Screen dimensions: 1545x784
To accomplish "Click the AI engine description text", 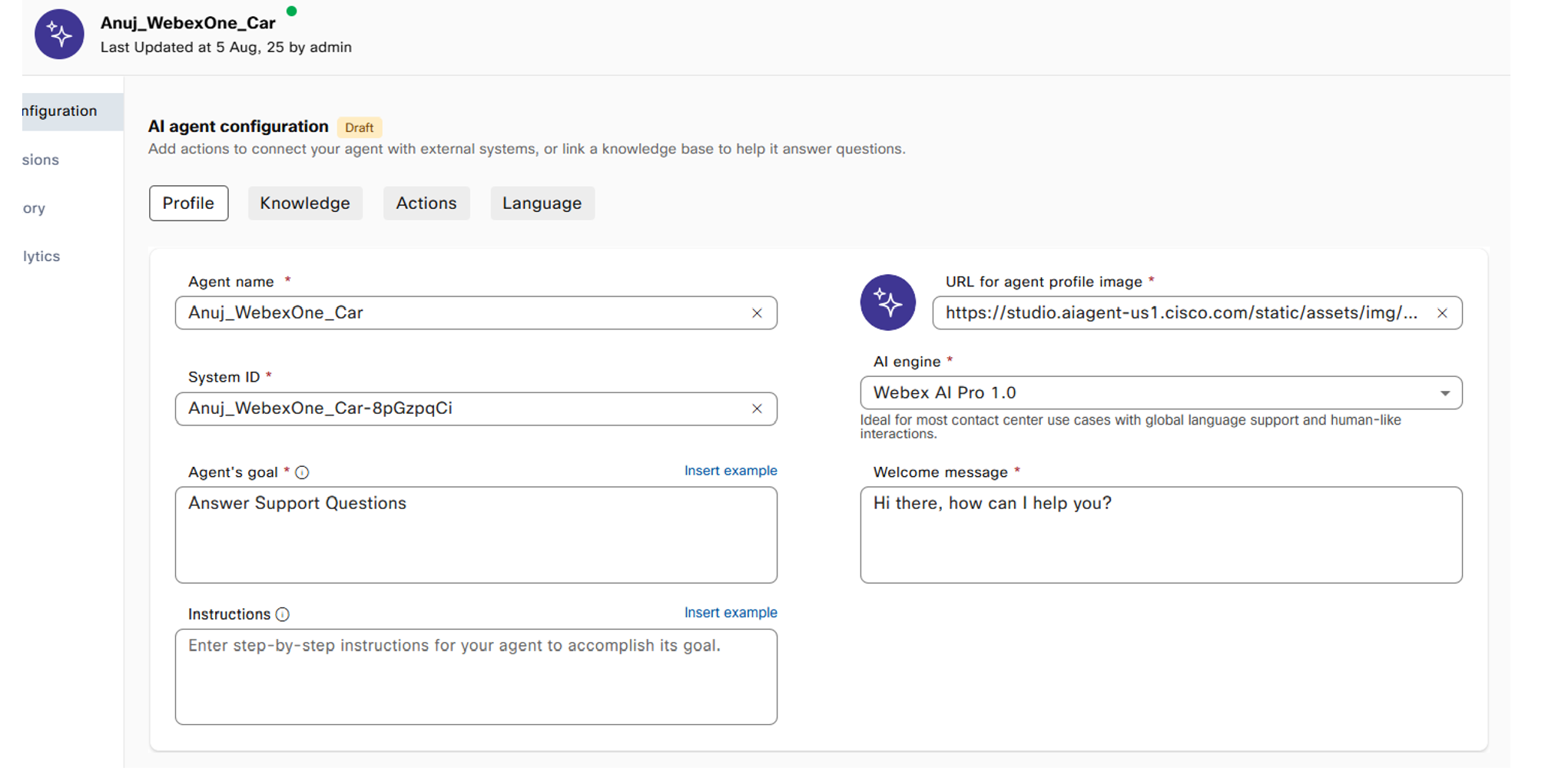I will (1130, 427).
